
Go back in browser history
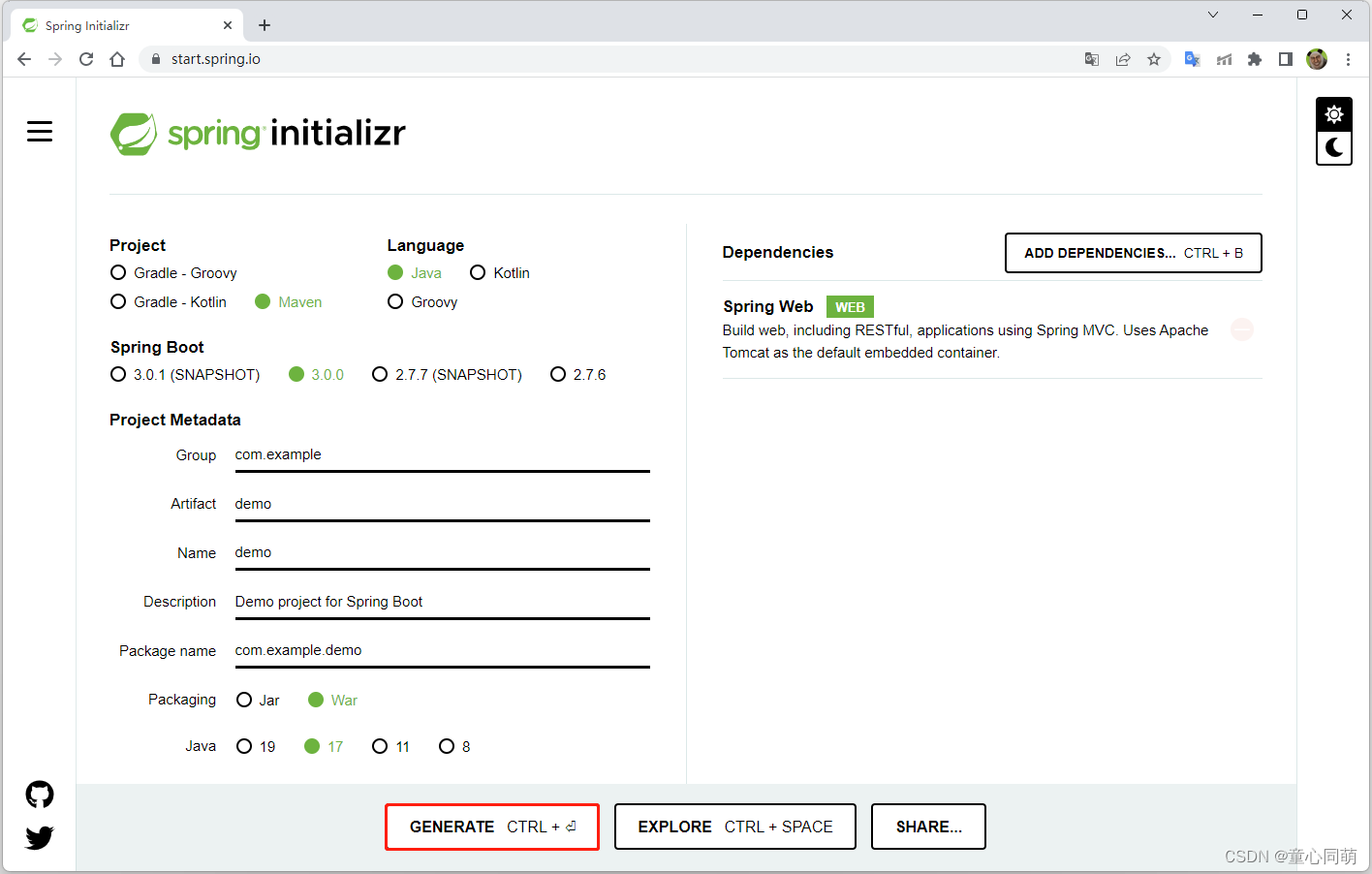click(x=24, y=59)
